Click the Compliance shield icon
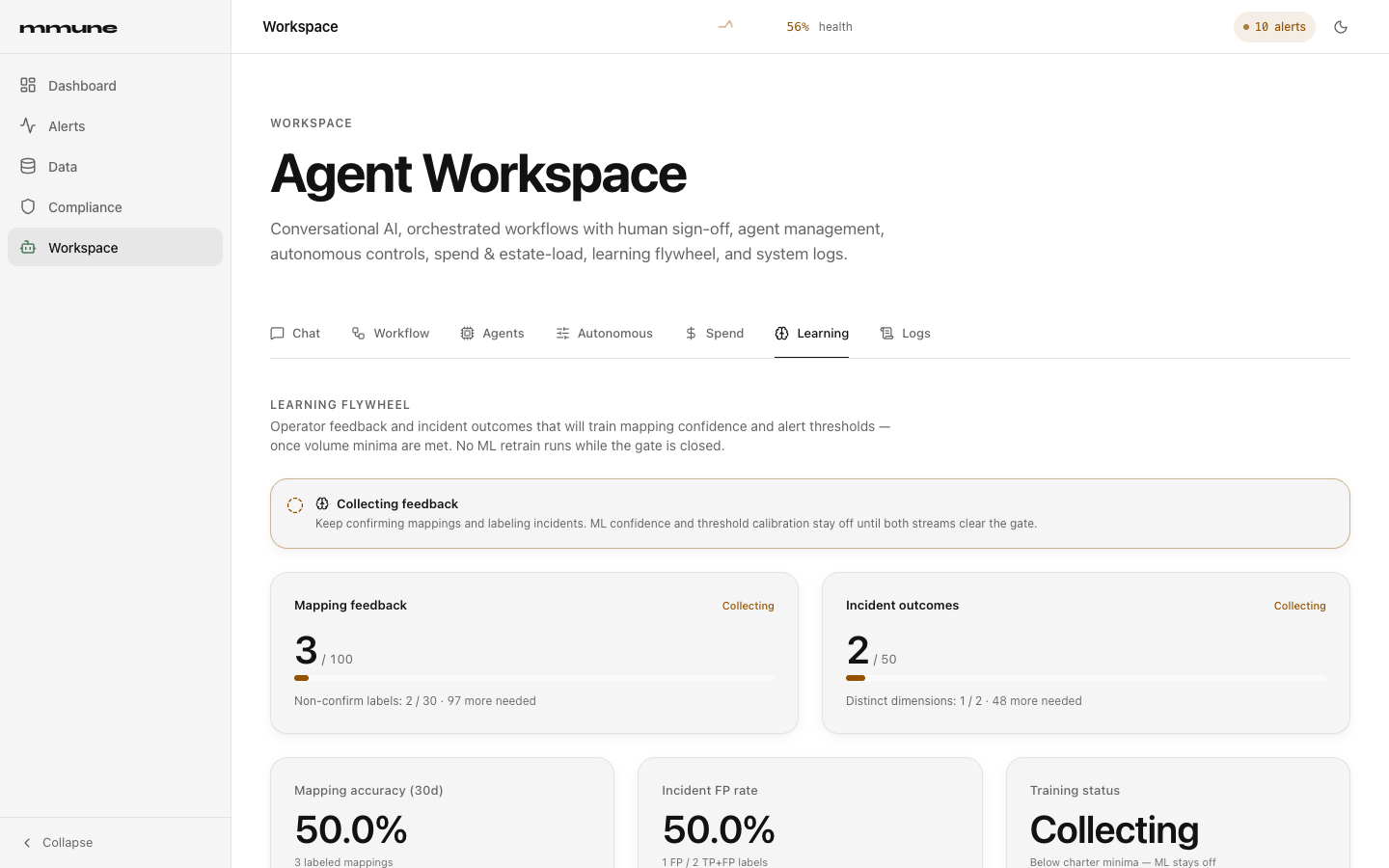Screen dimensions: 1389x868 coord(28,206)
